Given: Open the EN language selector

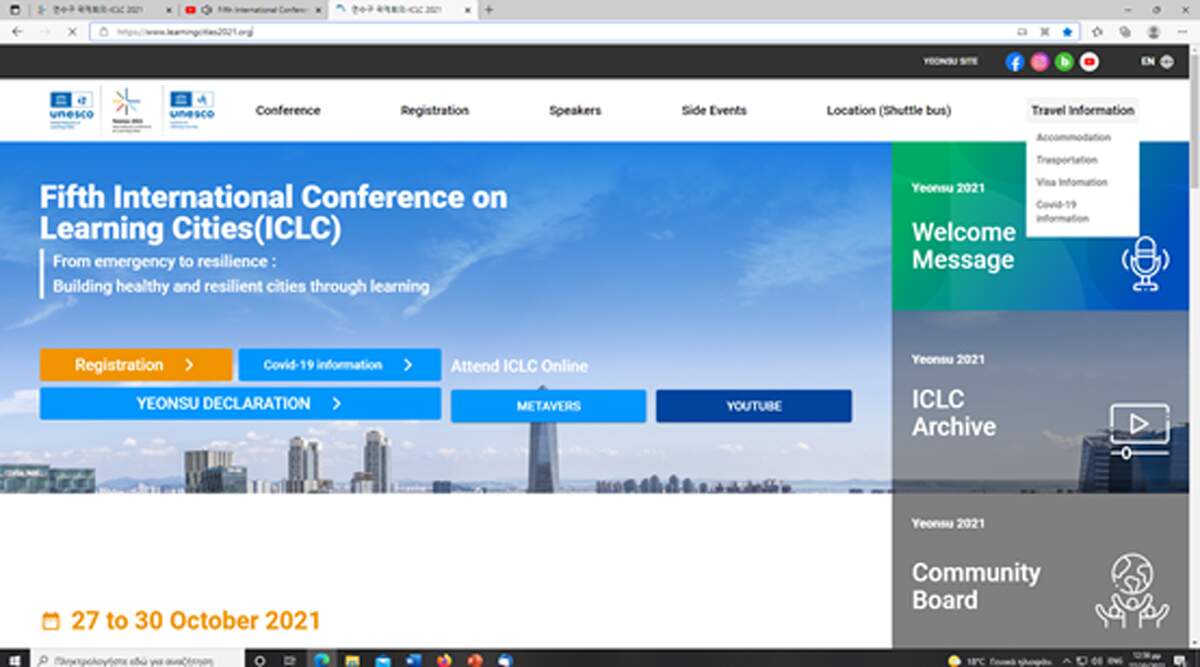Looking at the screenshot, I should (1148, 62).
